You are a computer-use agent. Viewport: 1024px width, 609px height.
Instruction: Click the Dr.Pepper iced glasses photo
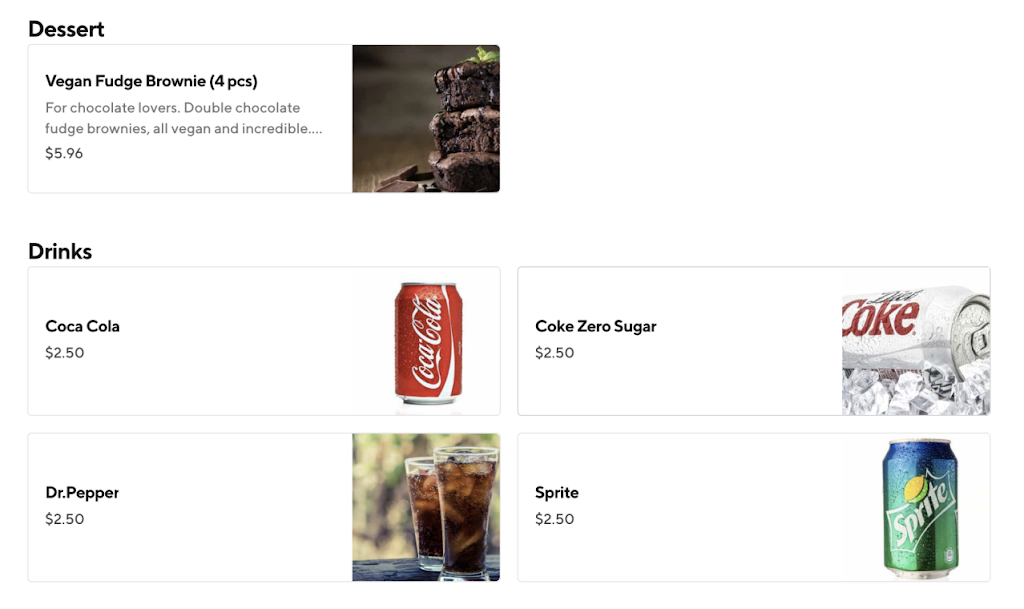coord(426,507)
